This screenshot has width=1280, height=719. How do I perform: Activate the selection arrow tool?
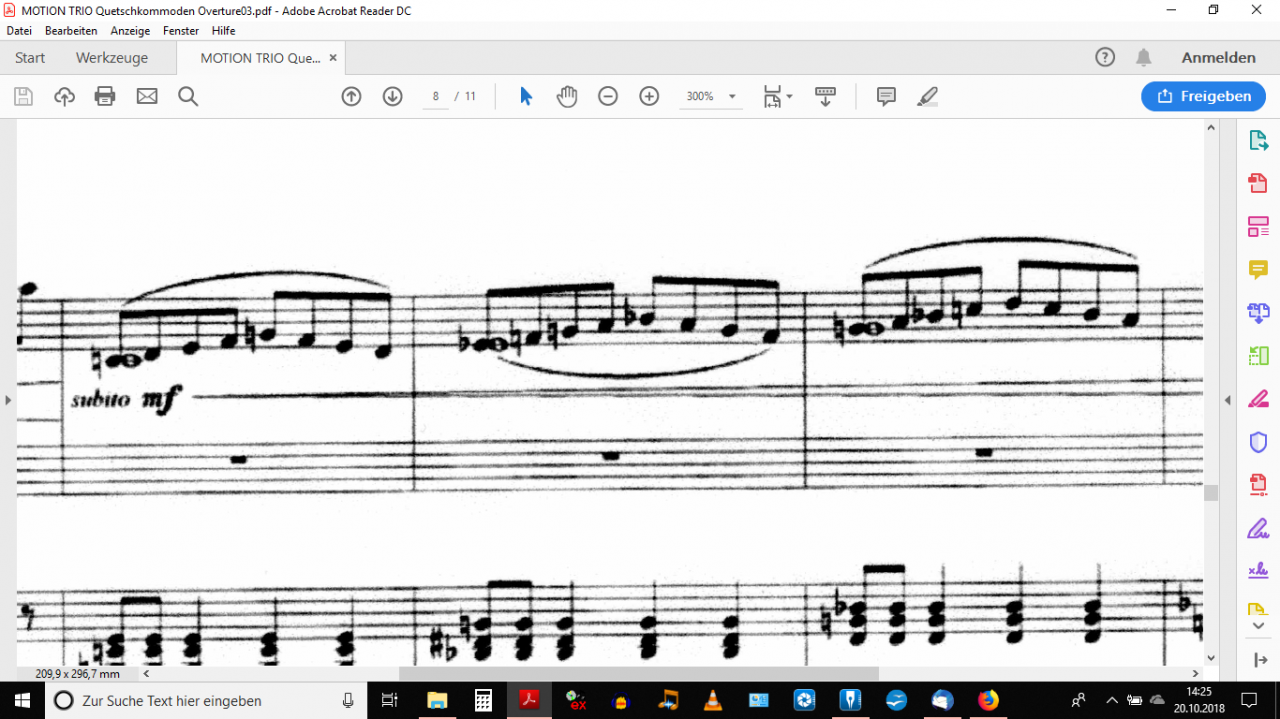526,96
